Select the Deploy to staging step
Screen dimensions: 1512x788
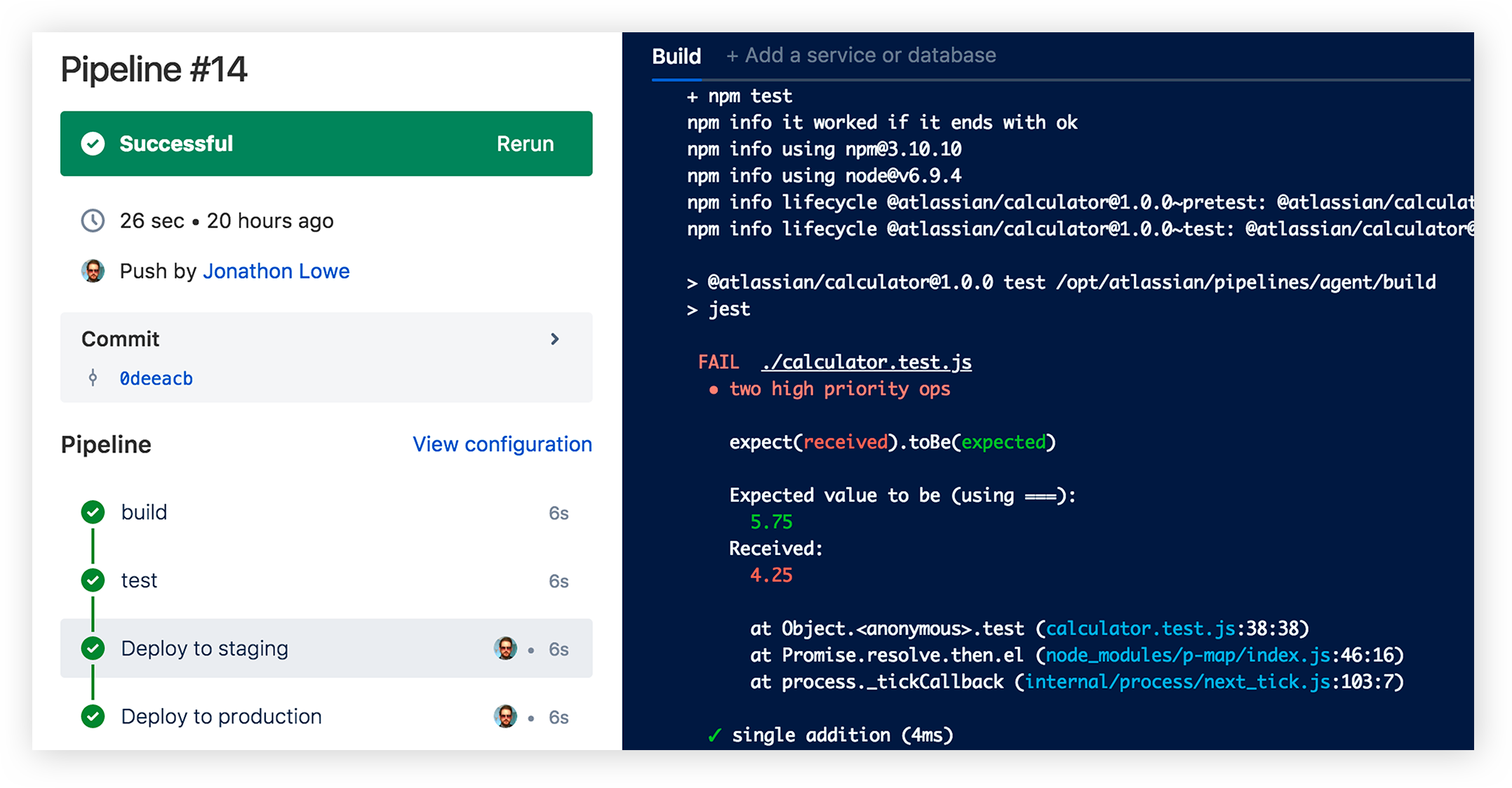204,648
